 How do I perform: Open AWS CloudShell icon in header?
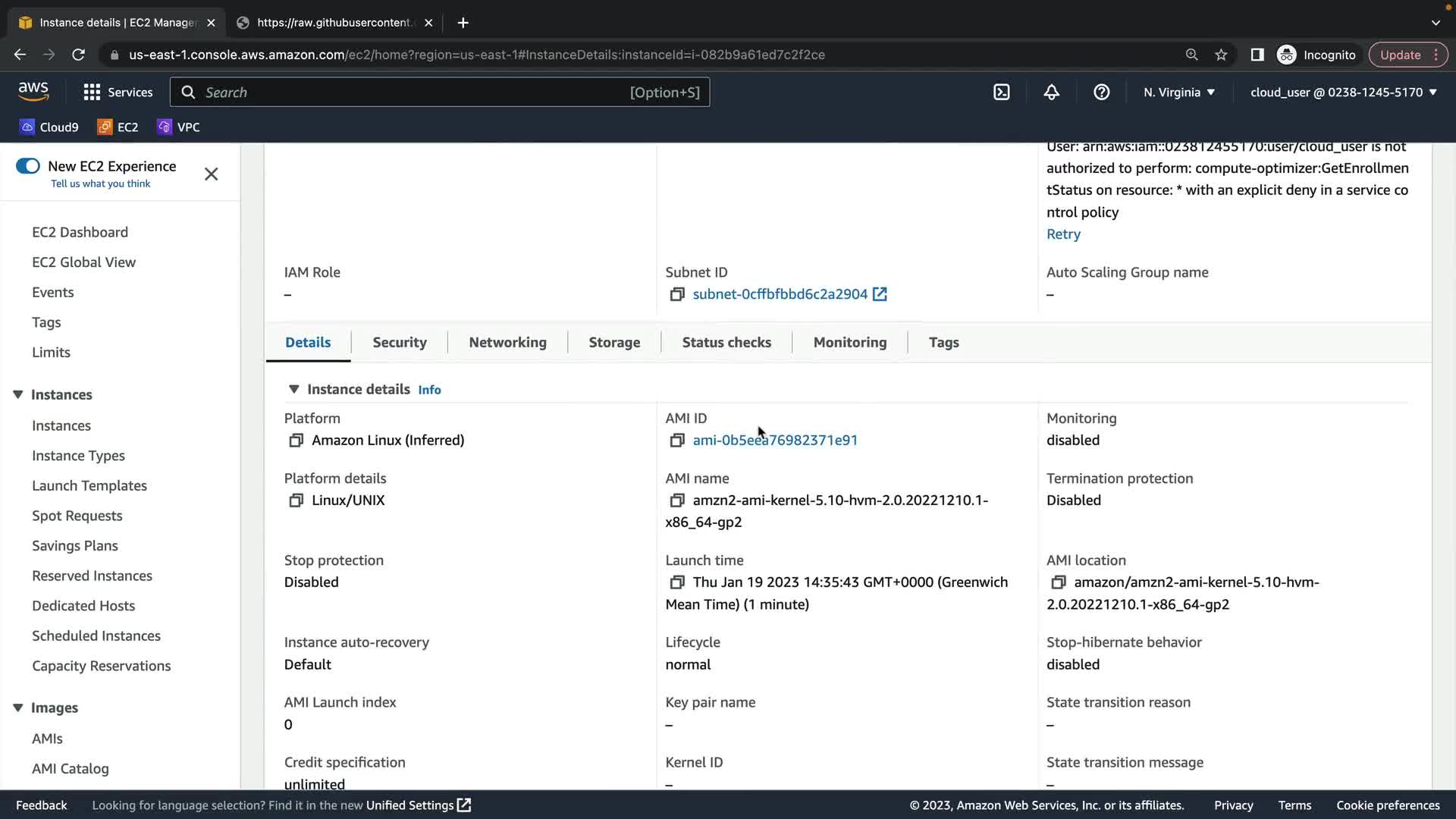[x=1001, y=93]
